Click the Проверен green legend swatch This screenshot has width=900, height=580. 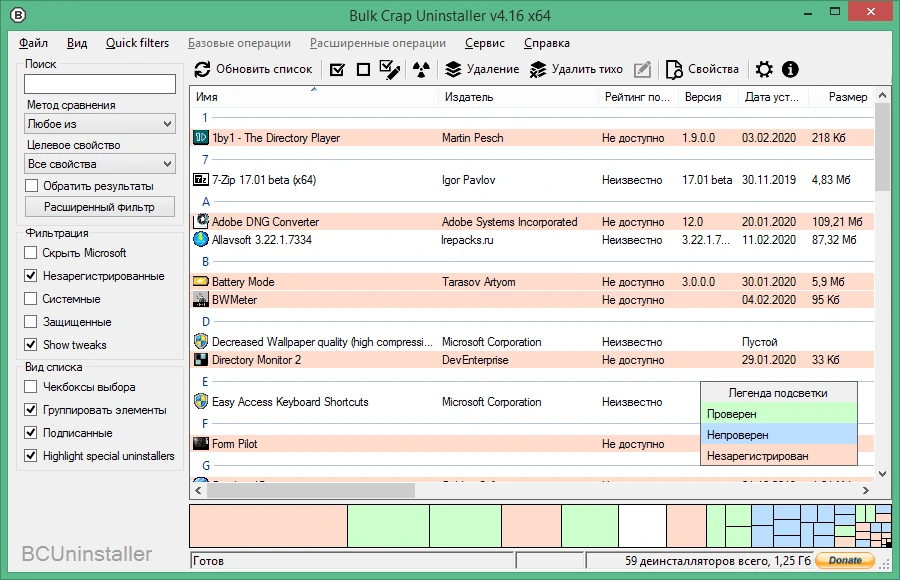779,414
